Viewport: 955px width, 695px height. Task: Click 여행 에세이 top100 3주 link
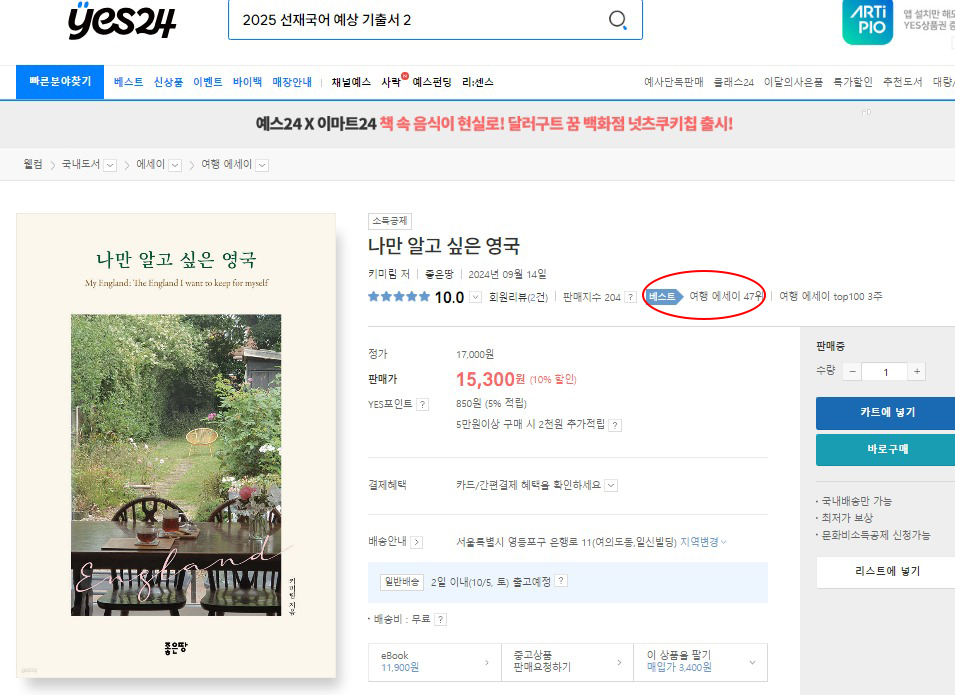[831, 297]
